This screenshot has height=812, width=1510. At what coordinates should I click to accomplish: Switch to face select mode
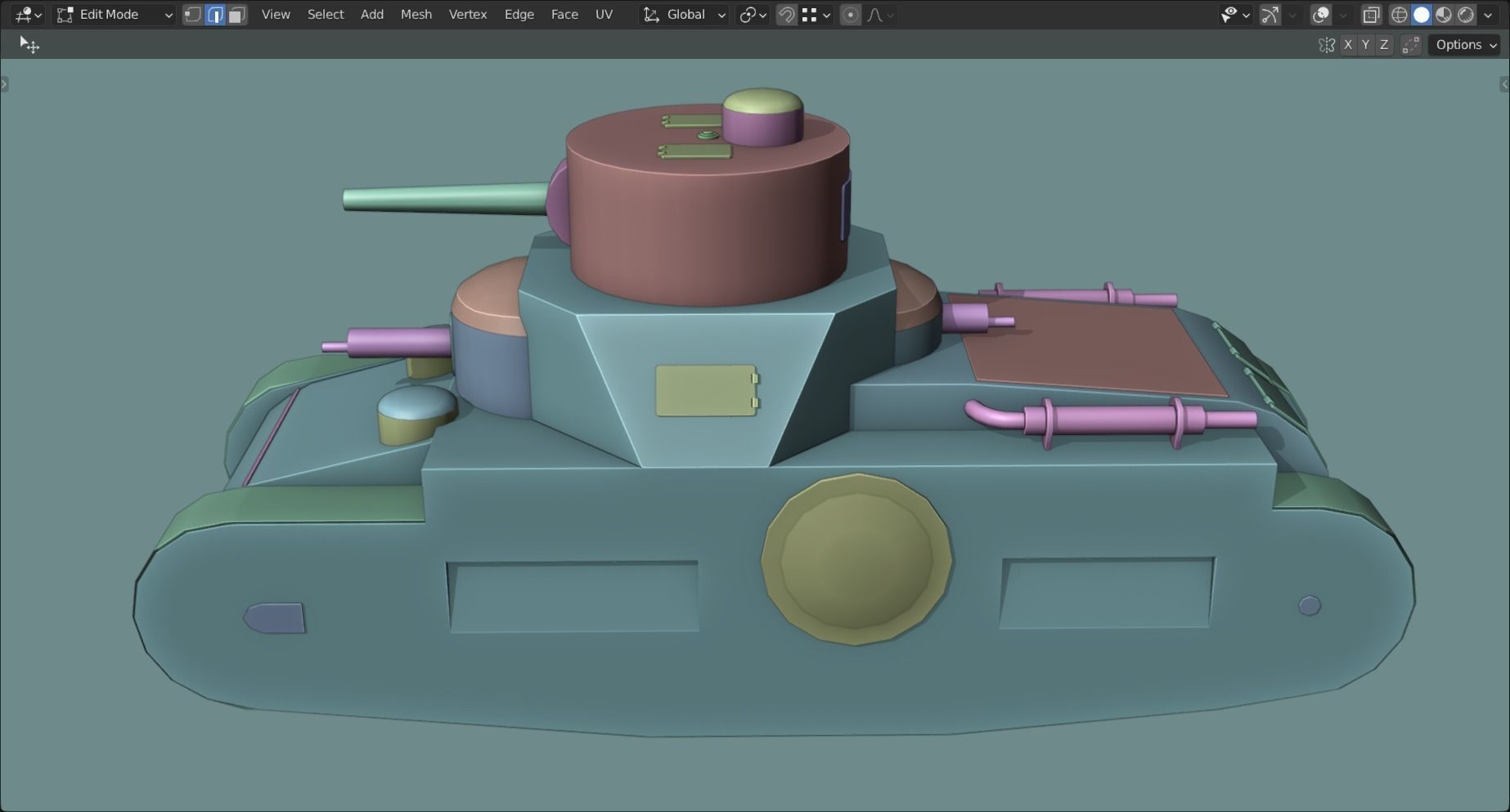pos(237,15)
